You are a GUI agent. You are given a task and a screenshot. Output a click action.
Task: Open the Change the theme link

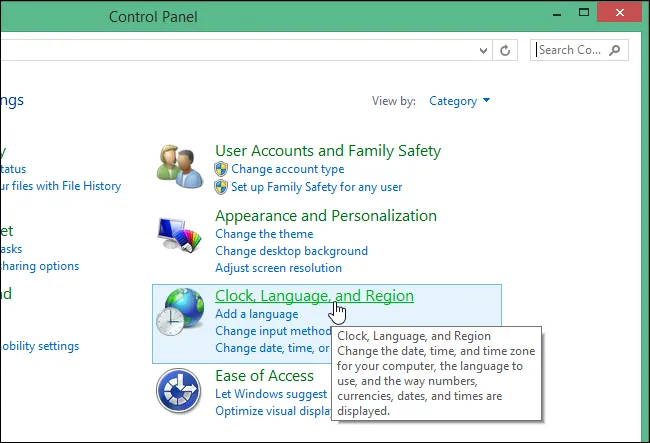(264, 234)
